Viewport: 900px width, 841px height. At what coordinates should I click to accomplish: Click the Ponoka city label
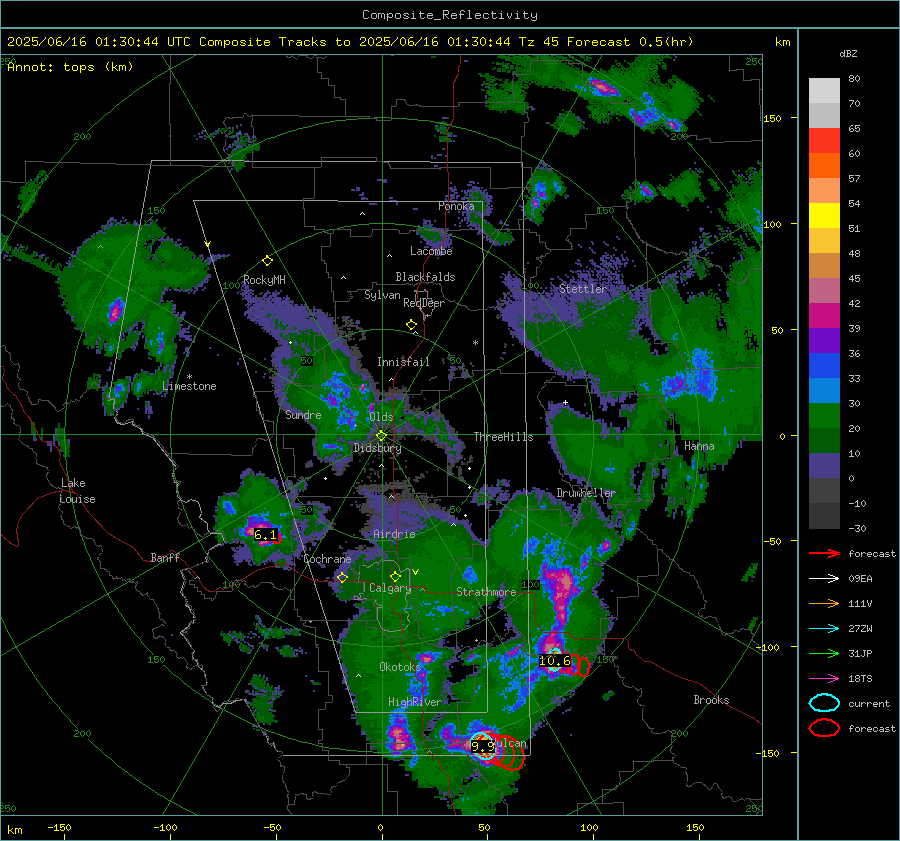456,206
